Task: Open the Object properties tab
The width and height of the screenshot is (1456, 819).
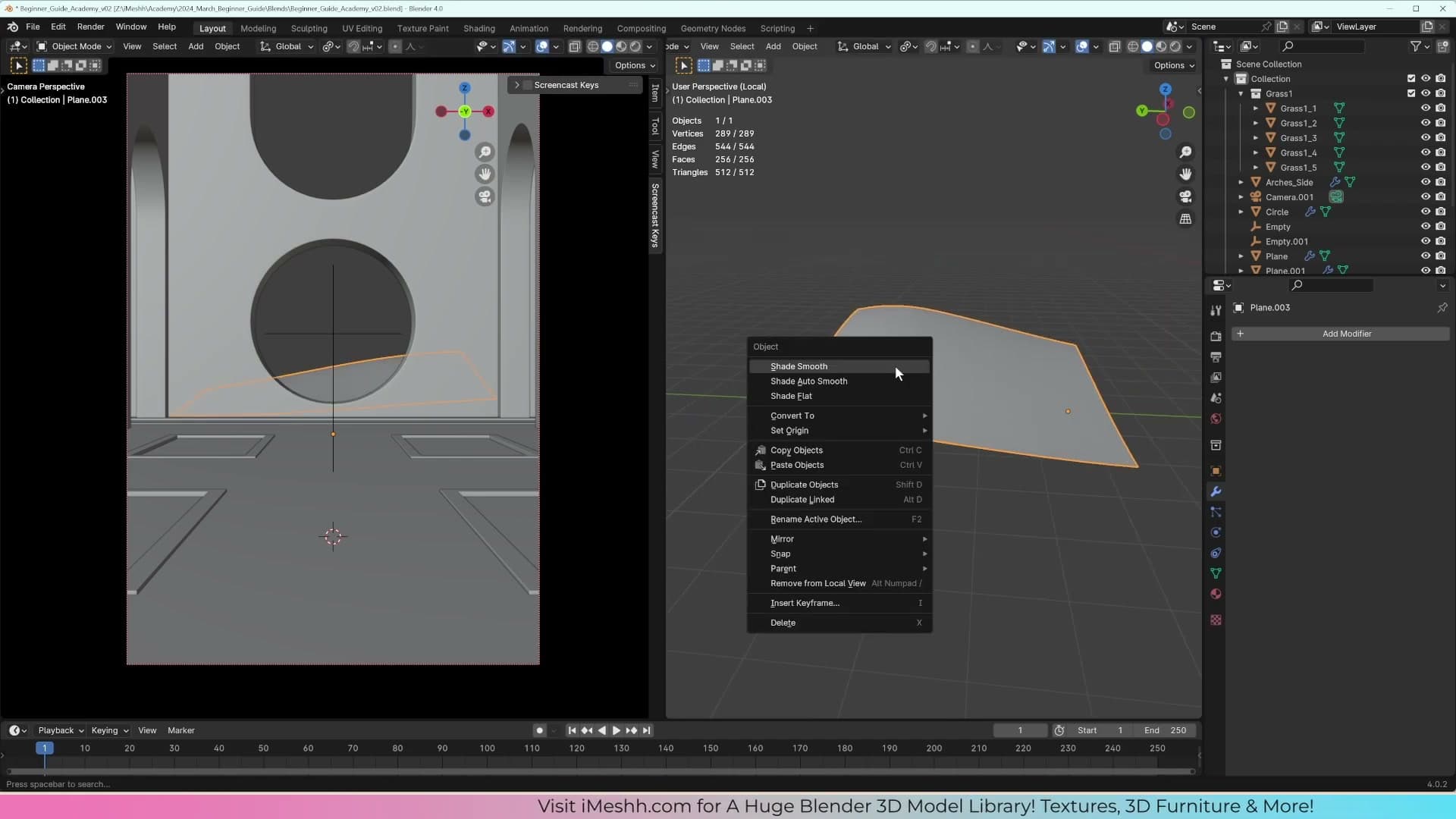Action: (x=1216, y=471)
